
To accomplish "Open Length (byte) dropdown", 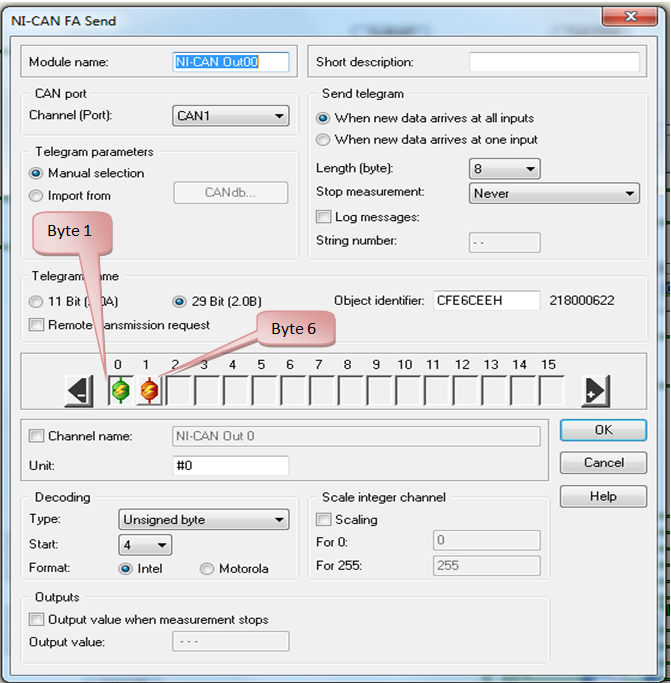I will click(x=505, y=169).
